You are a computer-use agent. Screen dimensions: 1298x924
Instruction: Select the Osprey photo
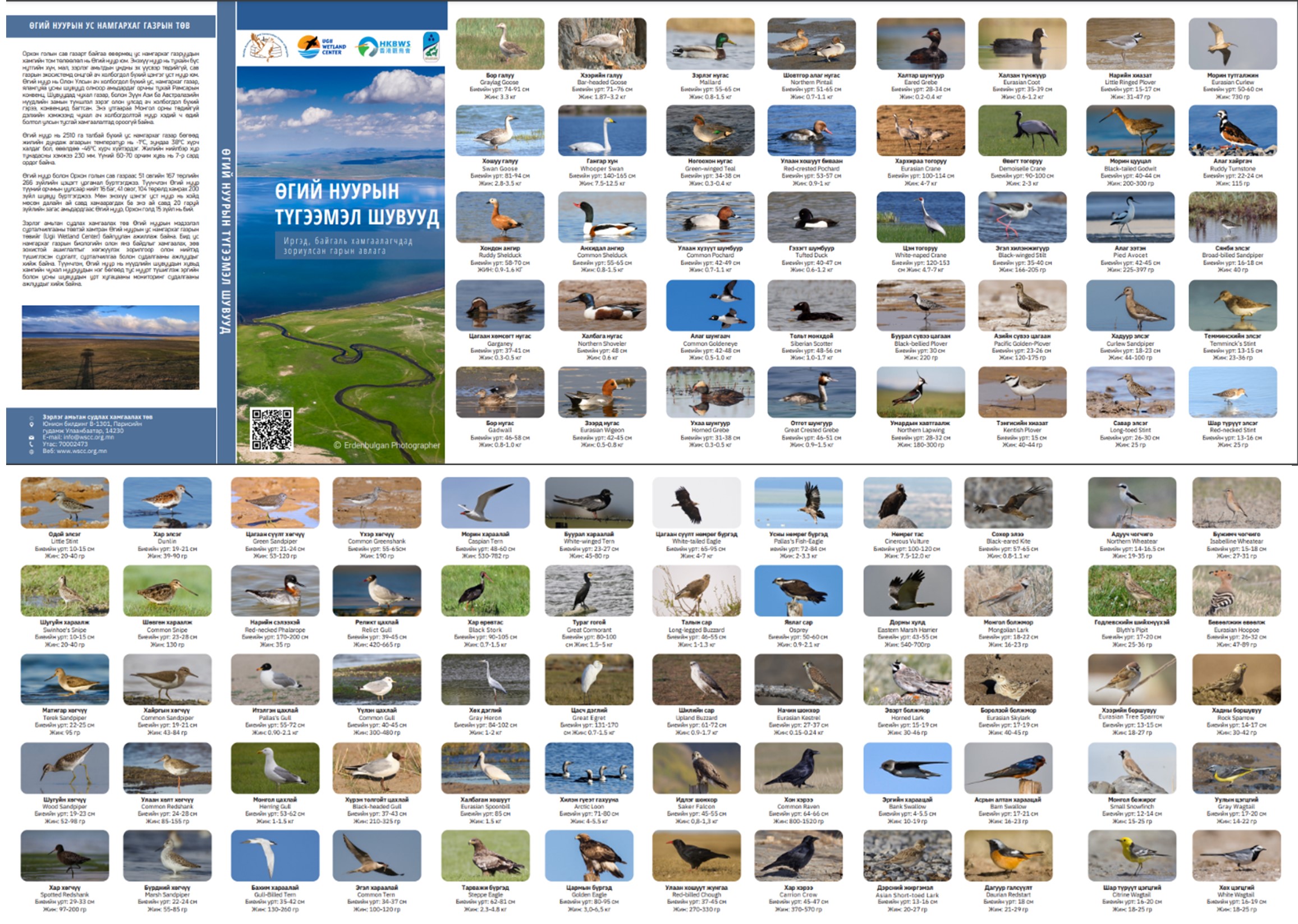(799, 591)
